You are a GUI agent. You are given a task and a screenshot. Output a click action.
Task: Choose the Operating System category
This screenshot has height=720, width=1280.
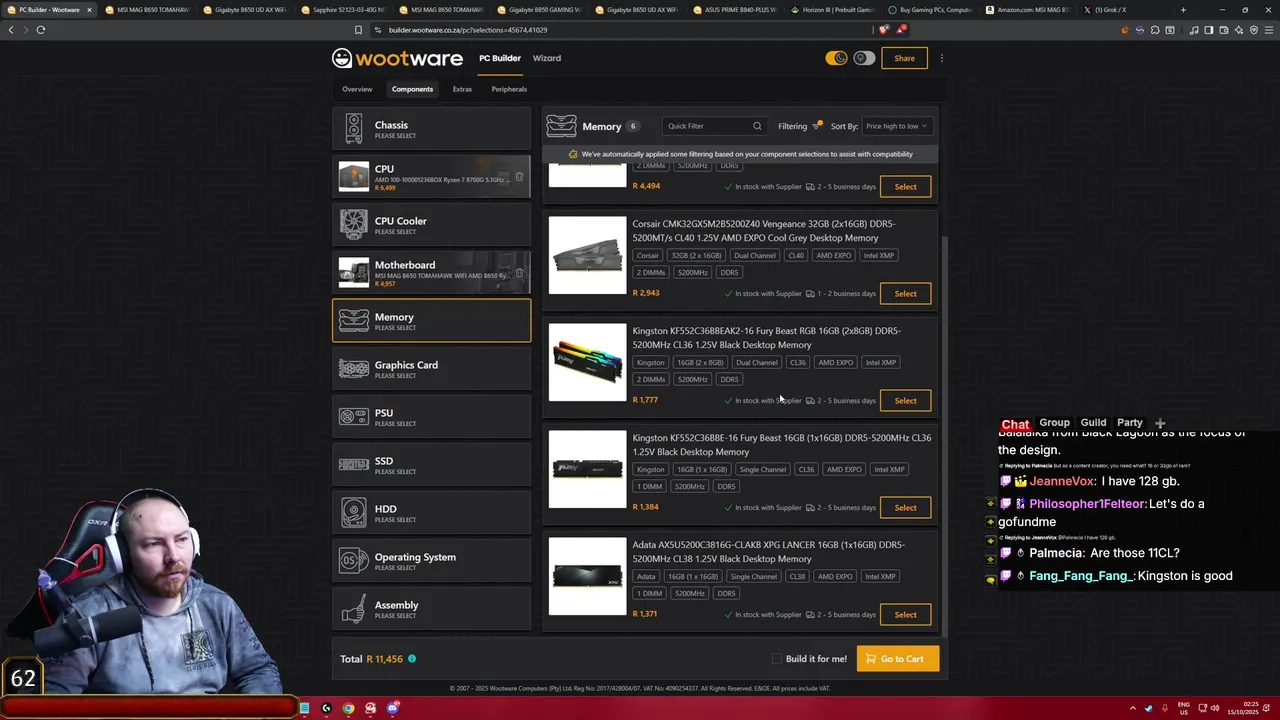click(431, 561)
